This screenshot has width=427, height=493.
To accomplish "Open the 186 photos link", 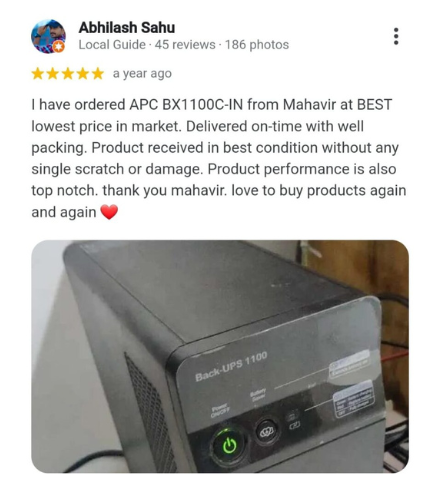I will click(x=257, y=45).
